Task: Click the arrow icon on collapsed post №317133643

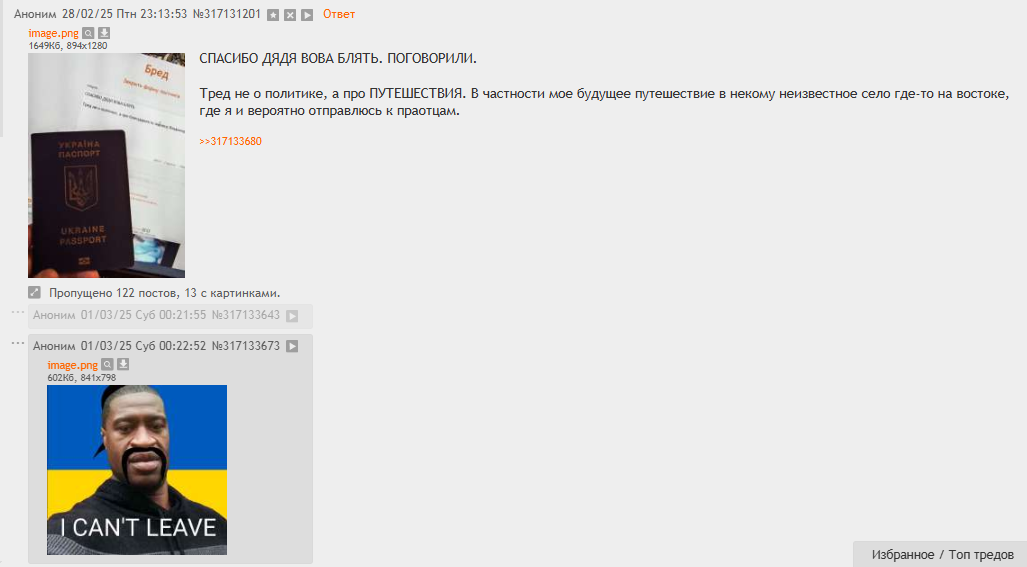Action: click(292, 316)
